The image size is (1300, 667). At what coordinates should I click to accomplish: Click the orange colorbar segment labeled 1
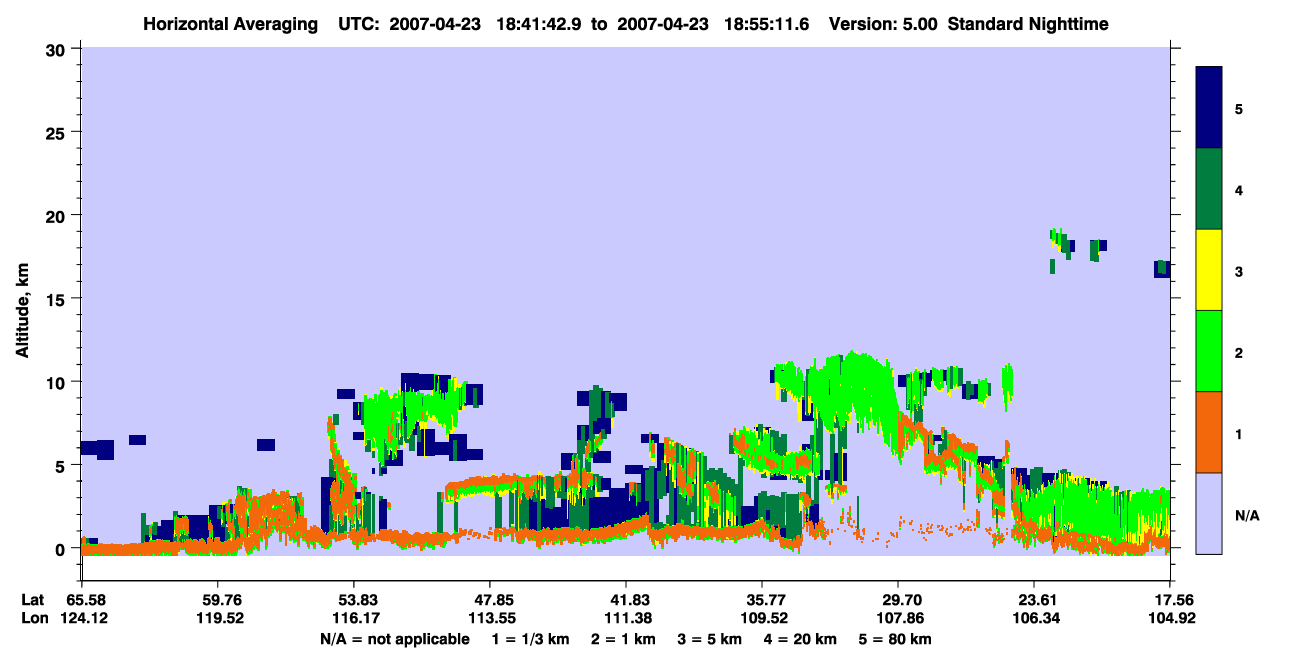point(1209,432)
